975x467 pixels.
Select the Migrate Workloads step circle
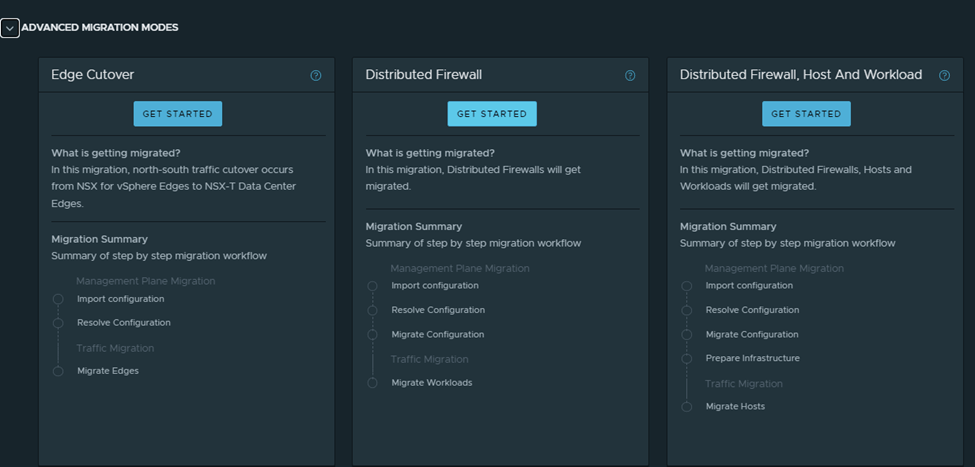tap(372, 383)
